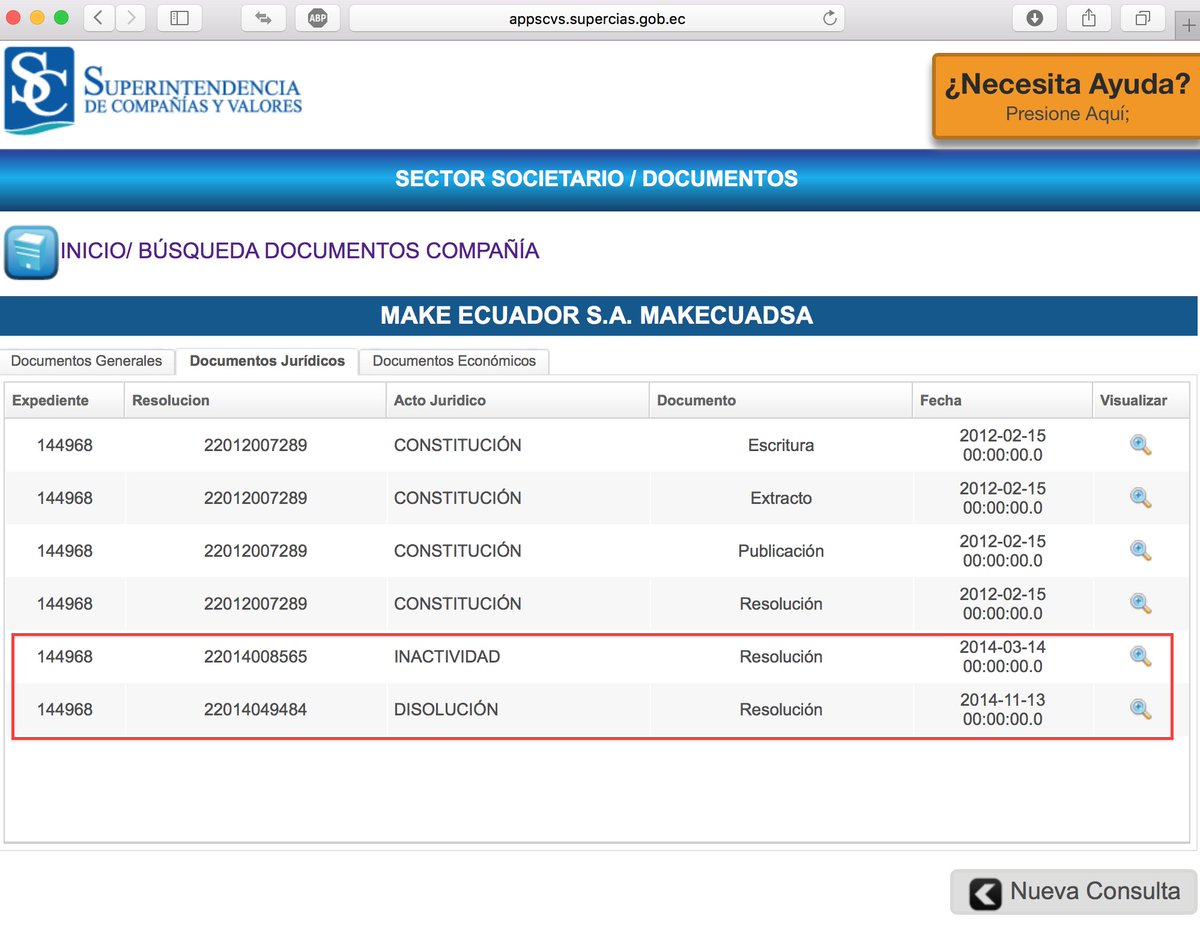Open the Safari downloads icon
The image size is (1200, 931).
pyautogui.click(x=1035, y=18)
